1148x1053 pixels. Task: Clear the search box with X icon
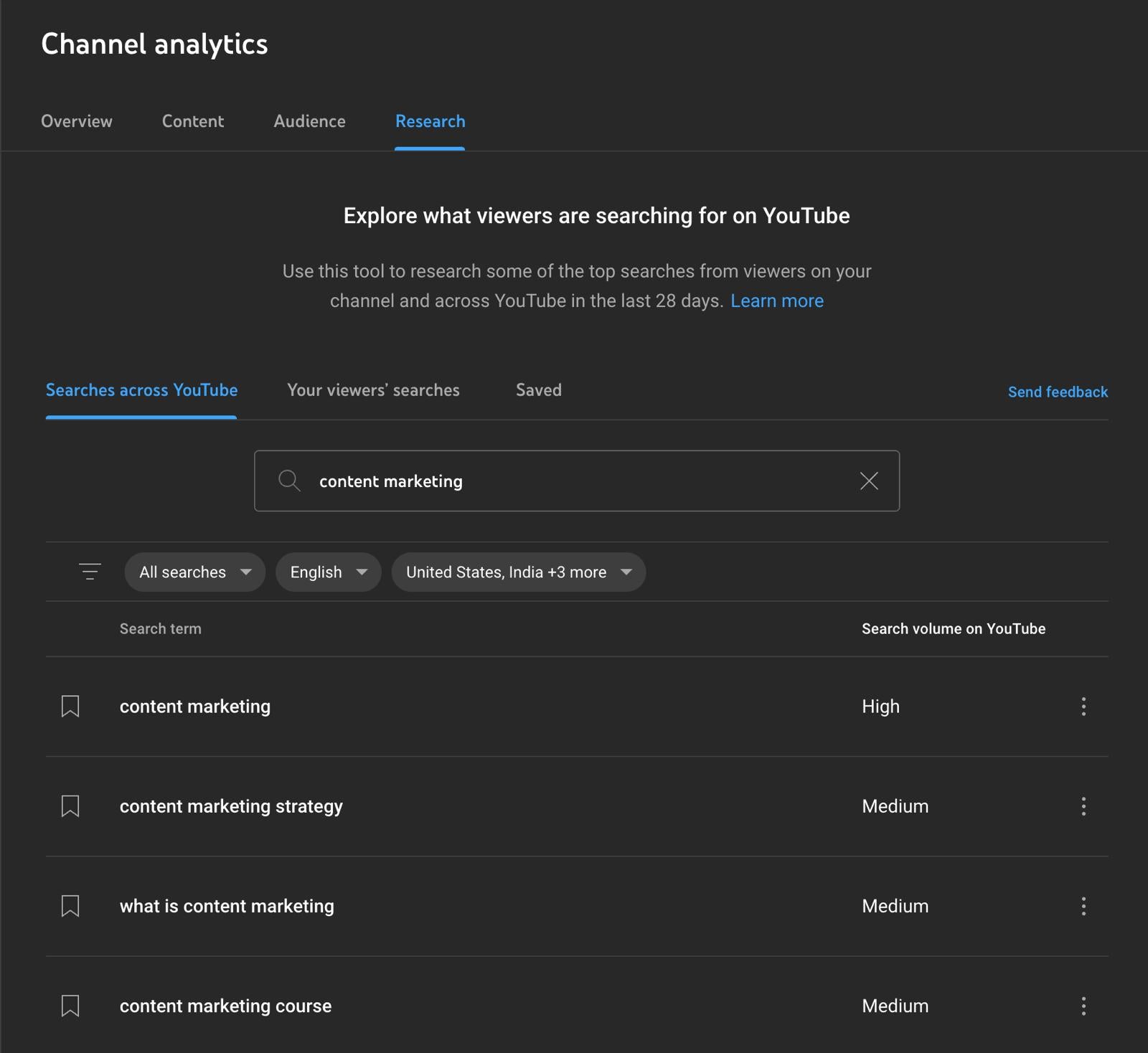click(869, 481)
